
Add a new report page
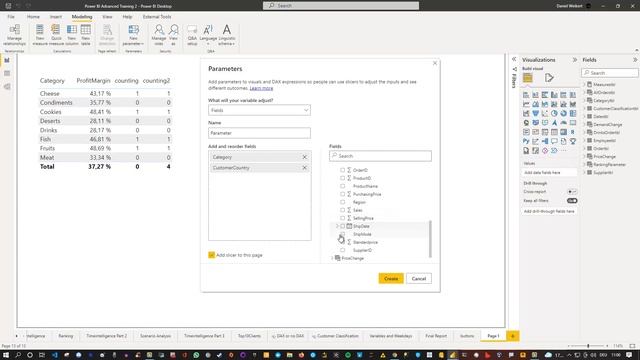(513, 336)
